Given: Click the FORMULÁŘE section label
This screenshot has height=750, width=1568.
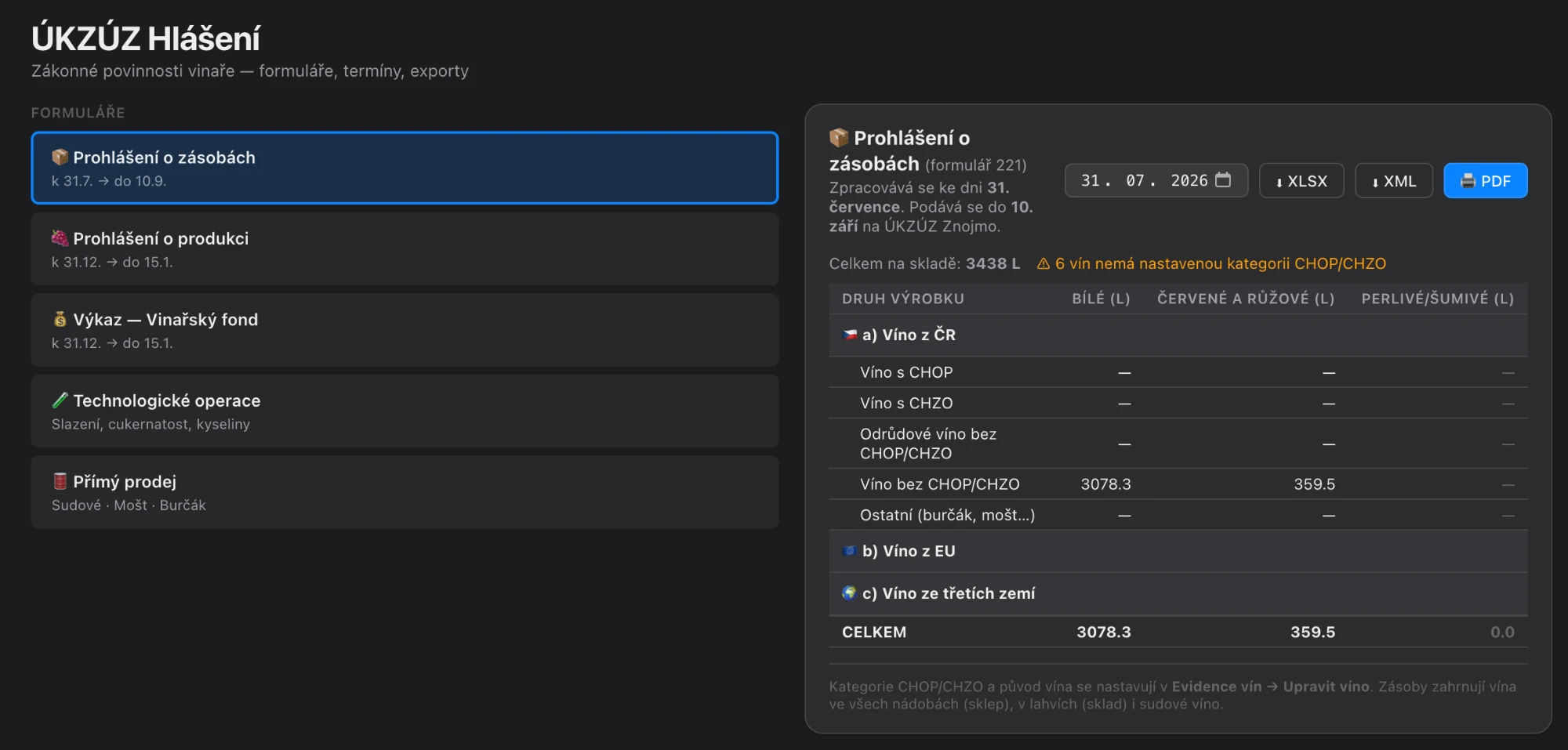Looking at the screenshot, I should [78, 113].
